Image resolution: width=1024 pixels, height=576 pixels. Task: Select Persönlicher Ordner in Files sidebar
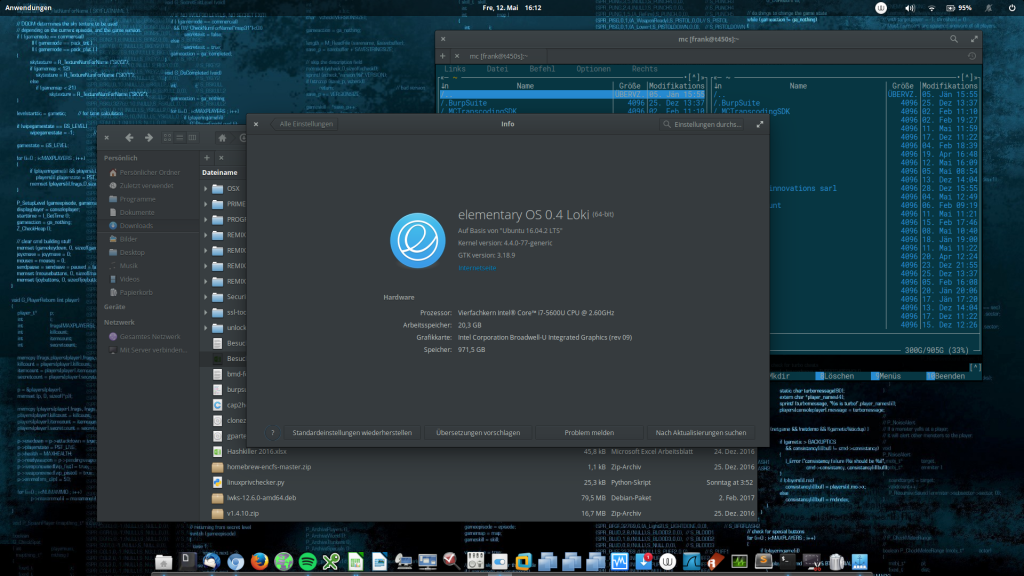(149, 172)
